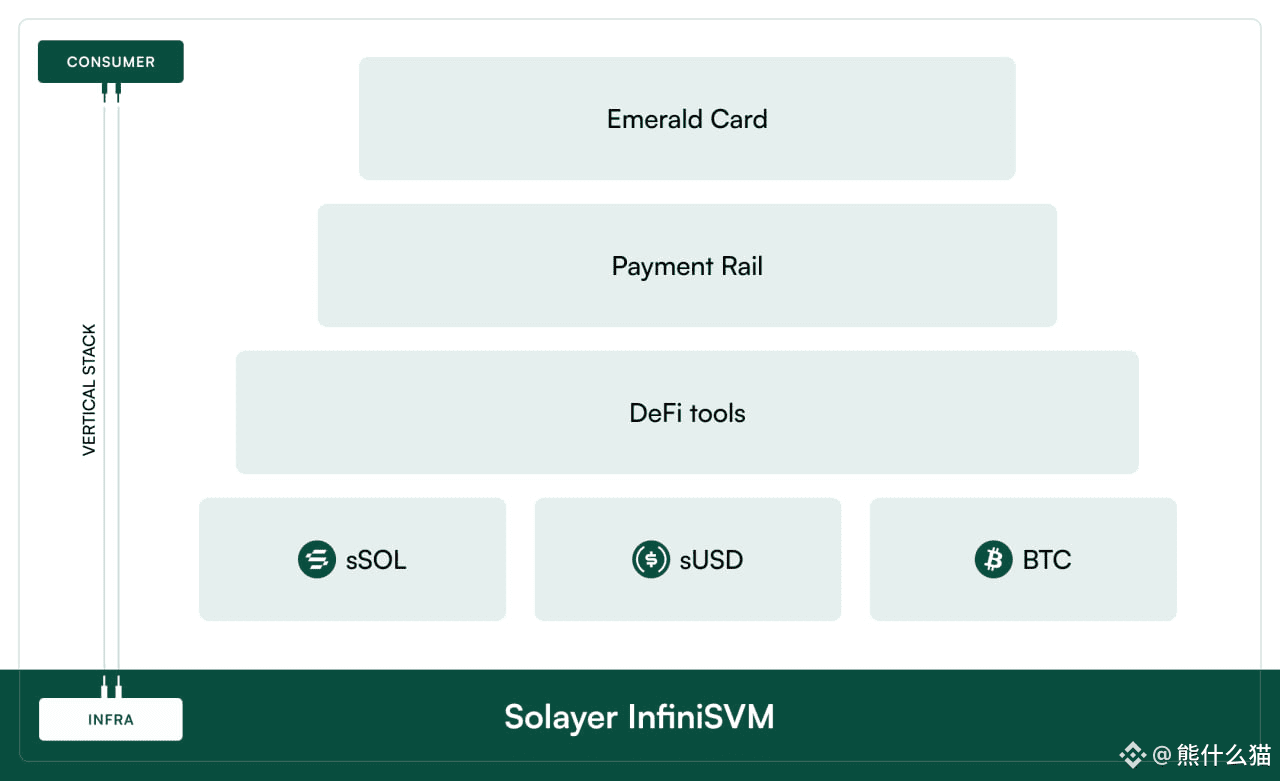Open the Emerald Card layer block
This screenshot has width=1280, height=781.
click(687, 119)
